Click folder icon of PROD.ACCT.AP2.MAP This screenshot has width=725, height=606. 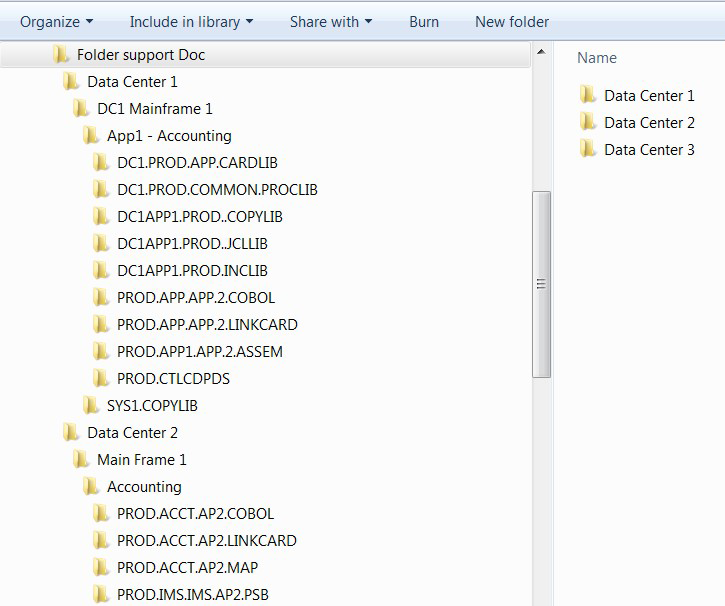[100, 567]
